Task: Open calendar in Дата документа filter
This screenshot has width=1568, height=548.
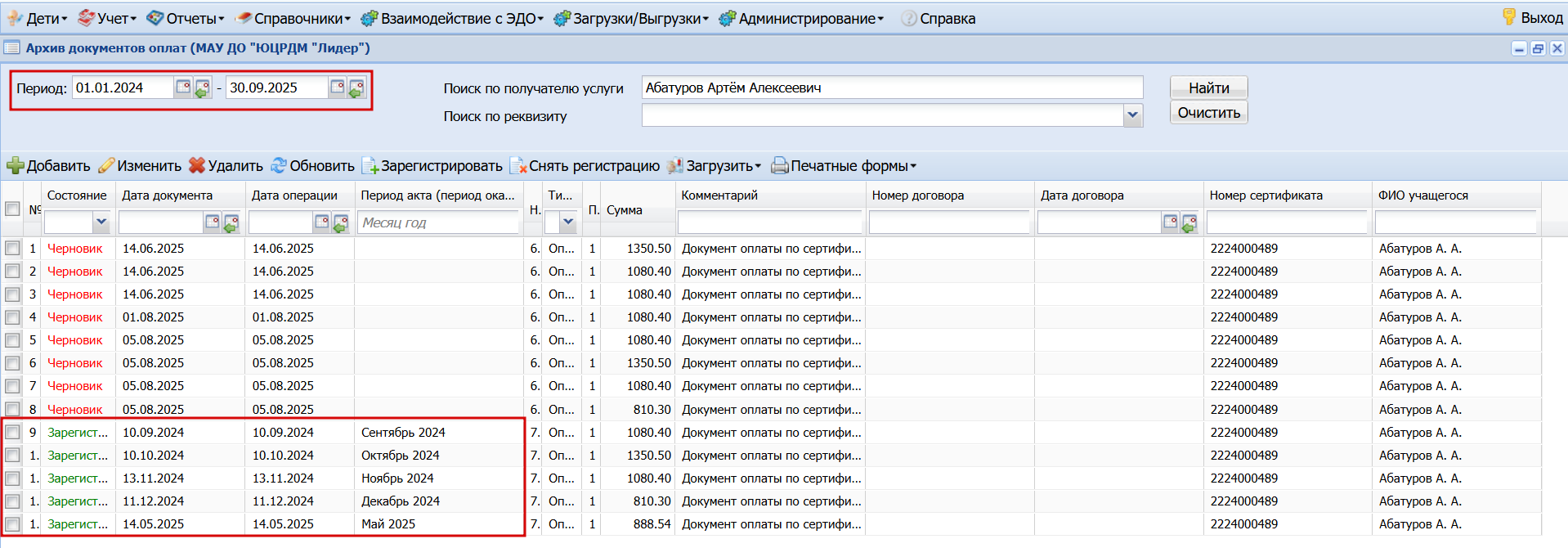Action: [x=213, y=221]
